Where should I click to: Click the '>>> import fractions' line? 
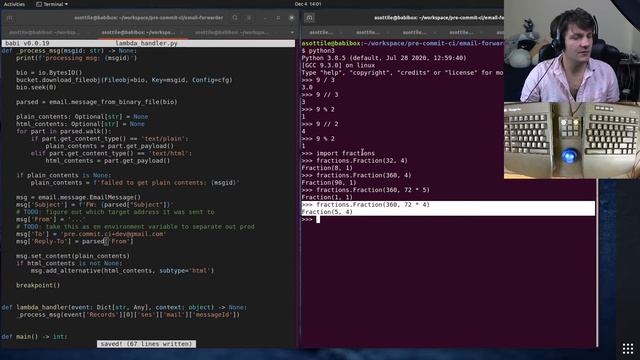(x=338, y=153)
